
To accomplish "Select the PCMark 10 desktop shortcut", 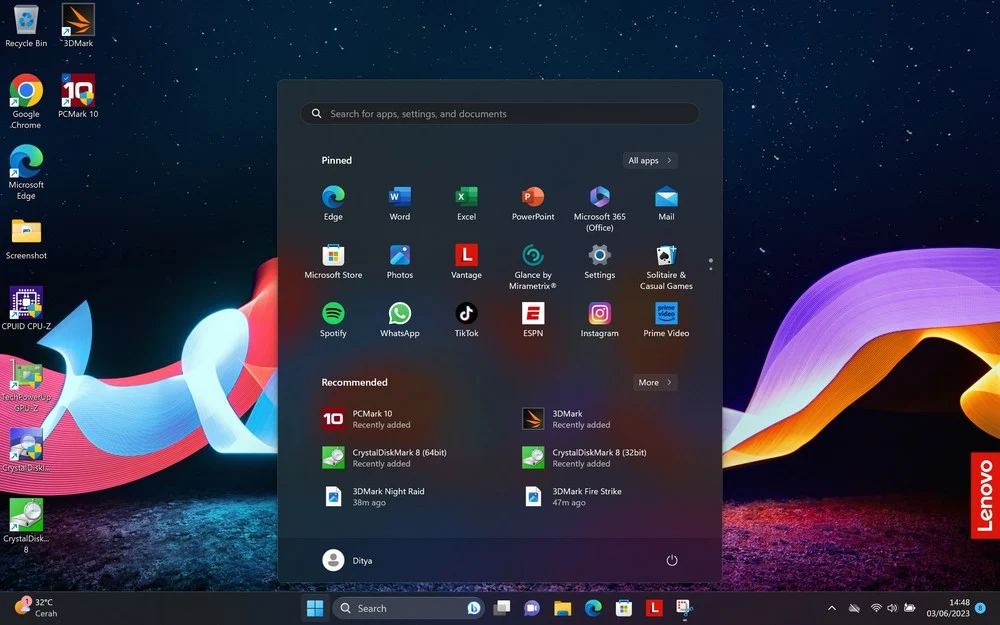I will tap(78, 96).
